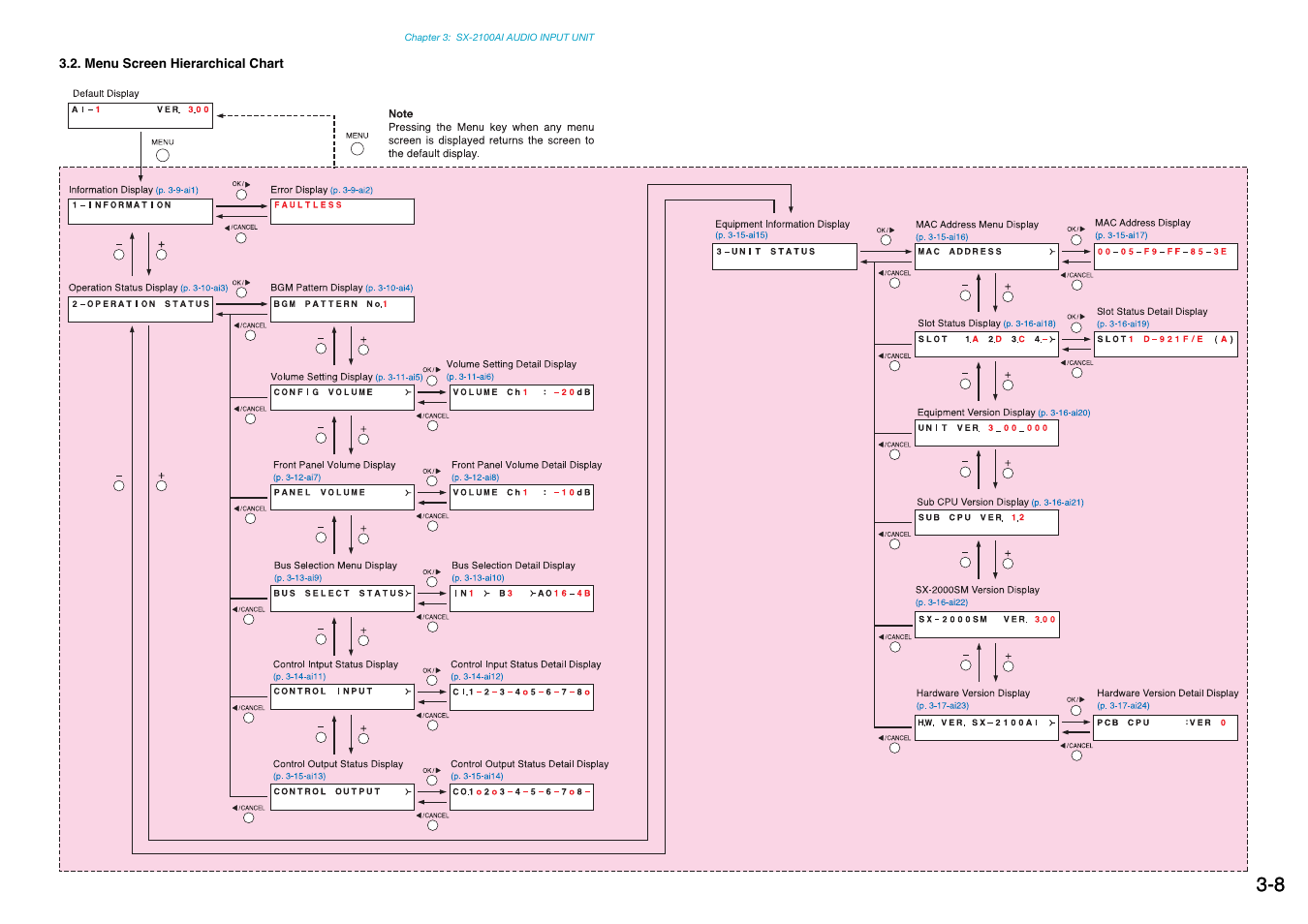The height and width of the screenshot is (924, 1308).
Task: Click the IN1 B3 AO16-4B box
Action: point(521,599)
